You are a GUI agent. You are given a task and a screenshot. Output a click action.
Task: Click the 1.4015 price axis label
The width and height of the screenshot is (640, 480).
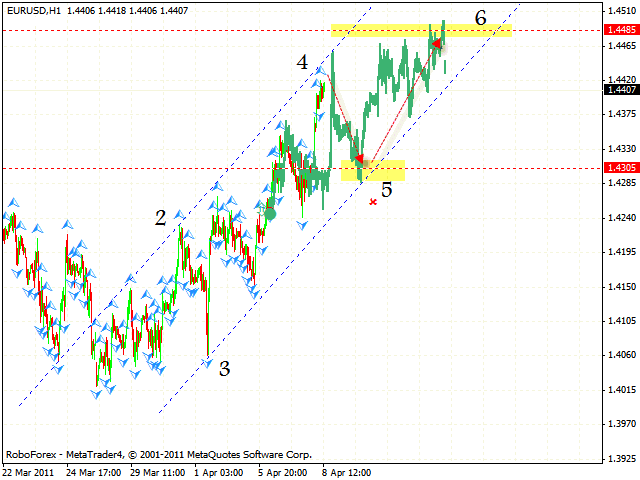click(x=622, y=390)
